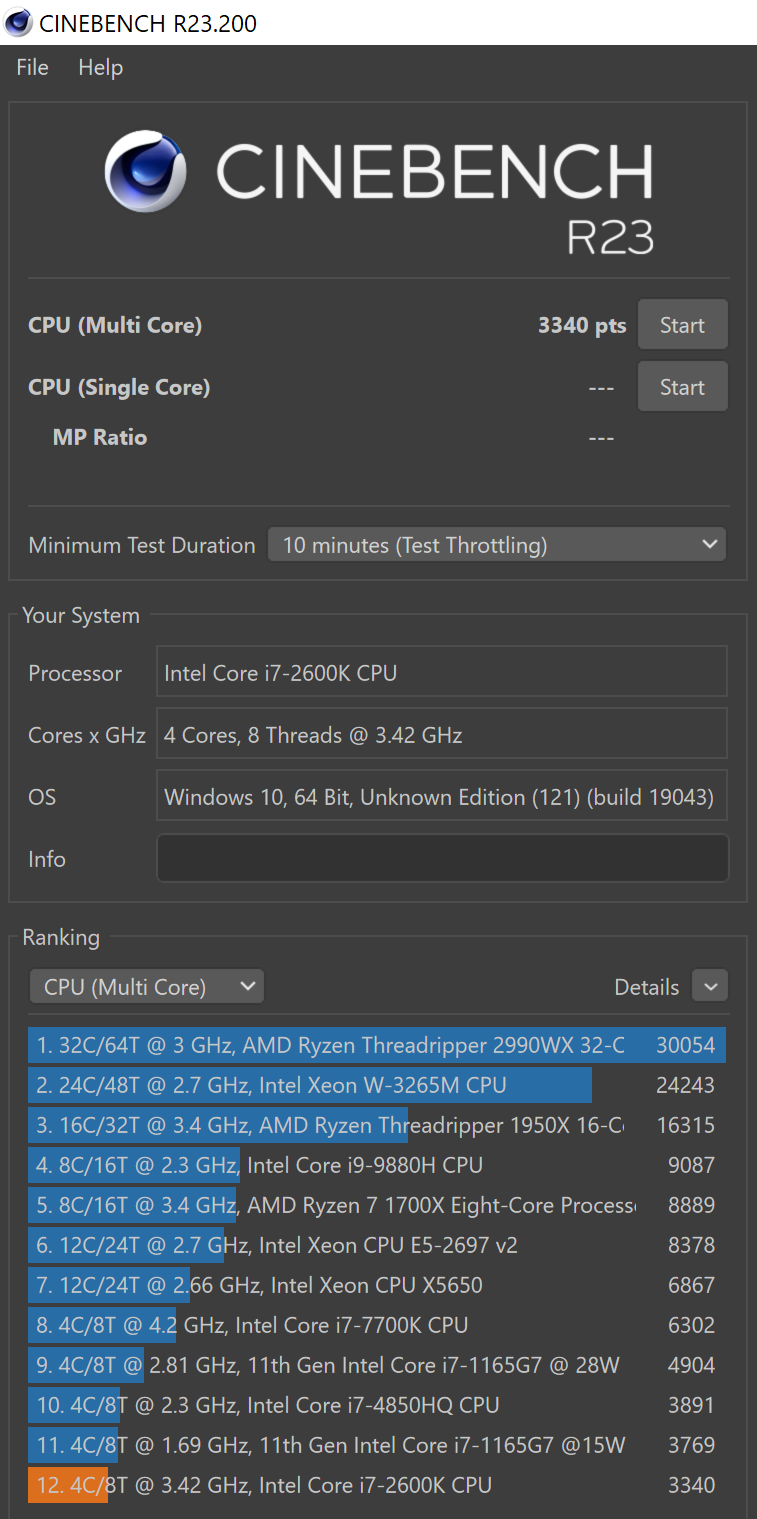Viewport: 757px width, 1519px height.
Task: Click the 3340 pts multi core score
Action: (582, 325)
